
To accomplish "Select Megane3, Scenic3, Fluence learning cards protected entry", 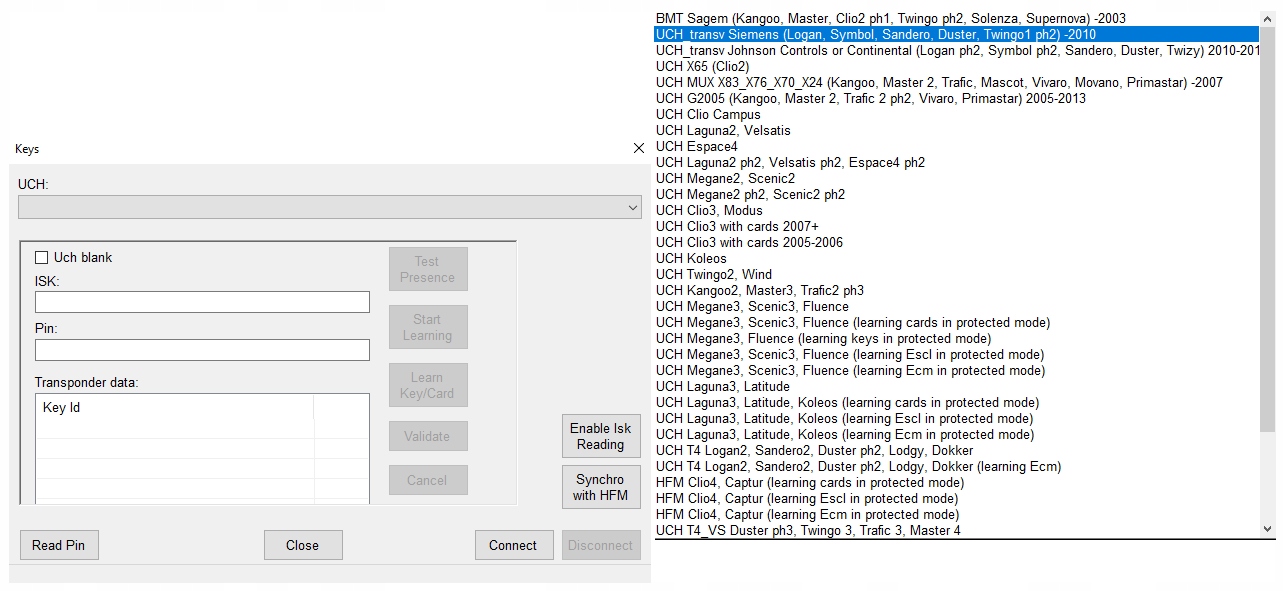I will [x=957, y=322].
